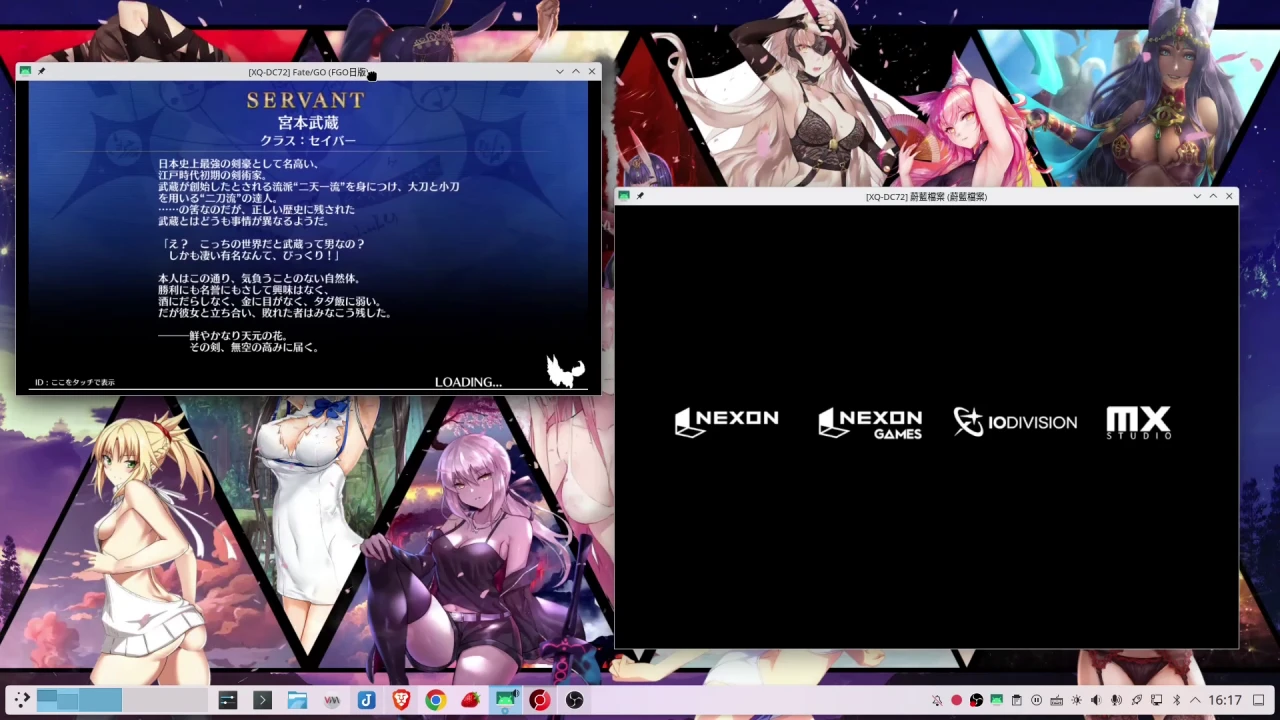Viewport: 1280px width, 720px height.
Task: Open the terminal launcher in the taskbar
Action: click(x=262, y=701)
